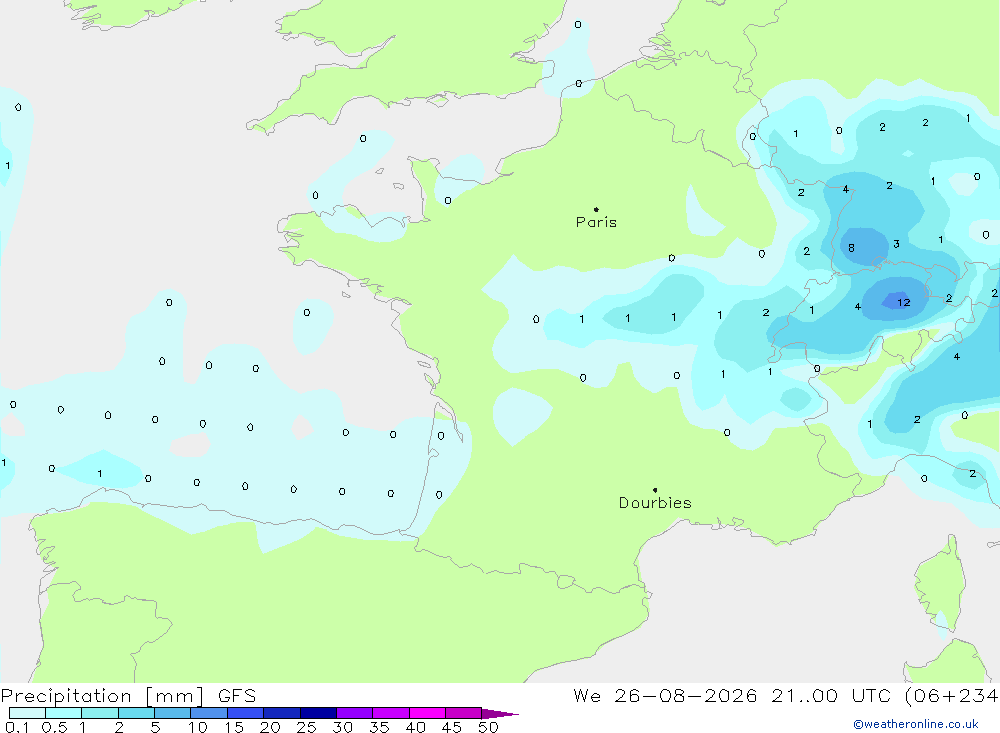Click the legend label 50
The height and width of the screenshot is (733, 1000).
click(x=488, y=727)
